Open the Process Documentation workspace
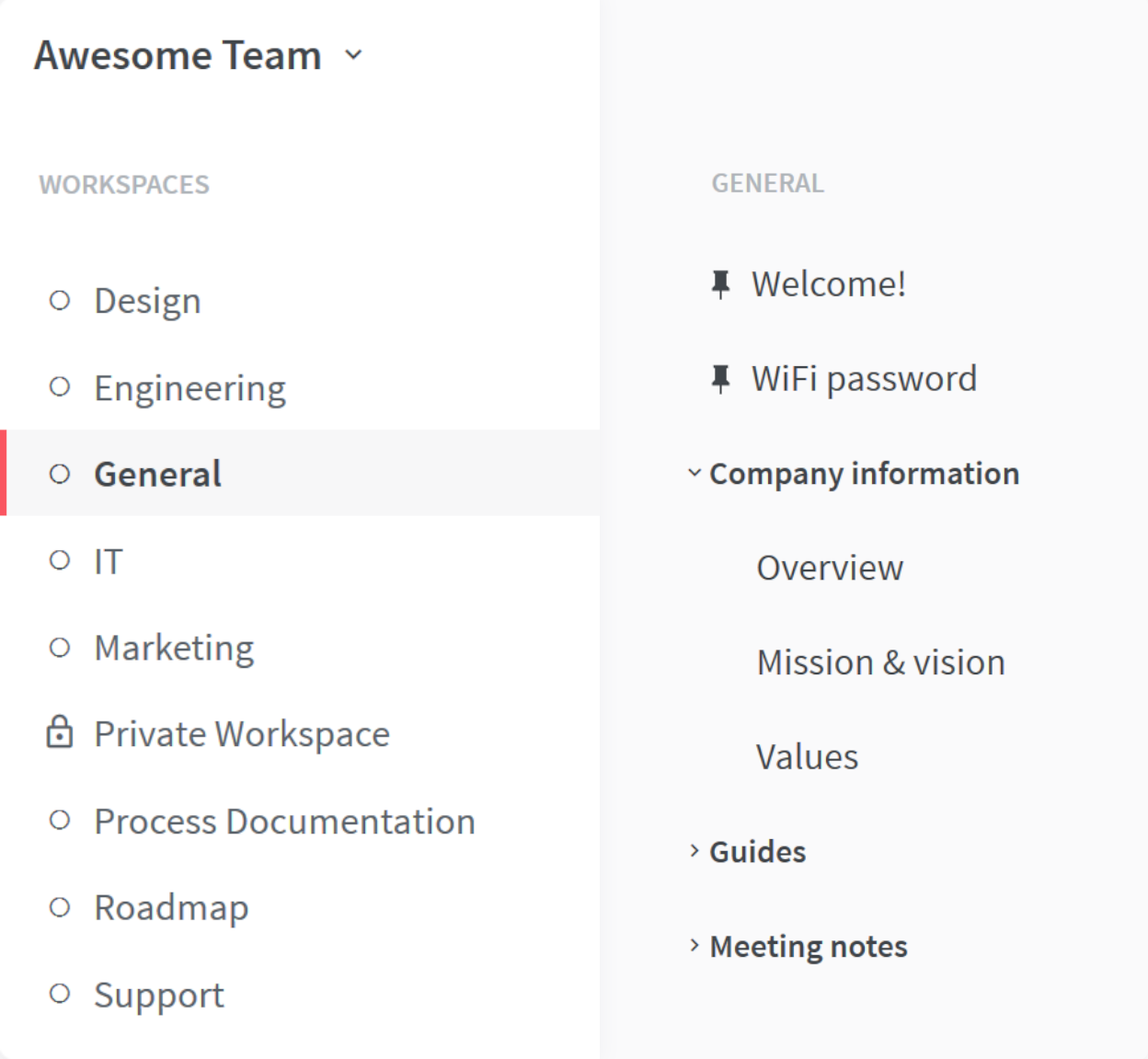This screenshot has width=1148, height=1059. pyautogui.click(x=284, y=821)
